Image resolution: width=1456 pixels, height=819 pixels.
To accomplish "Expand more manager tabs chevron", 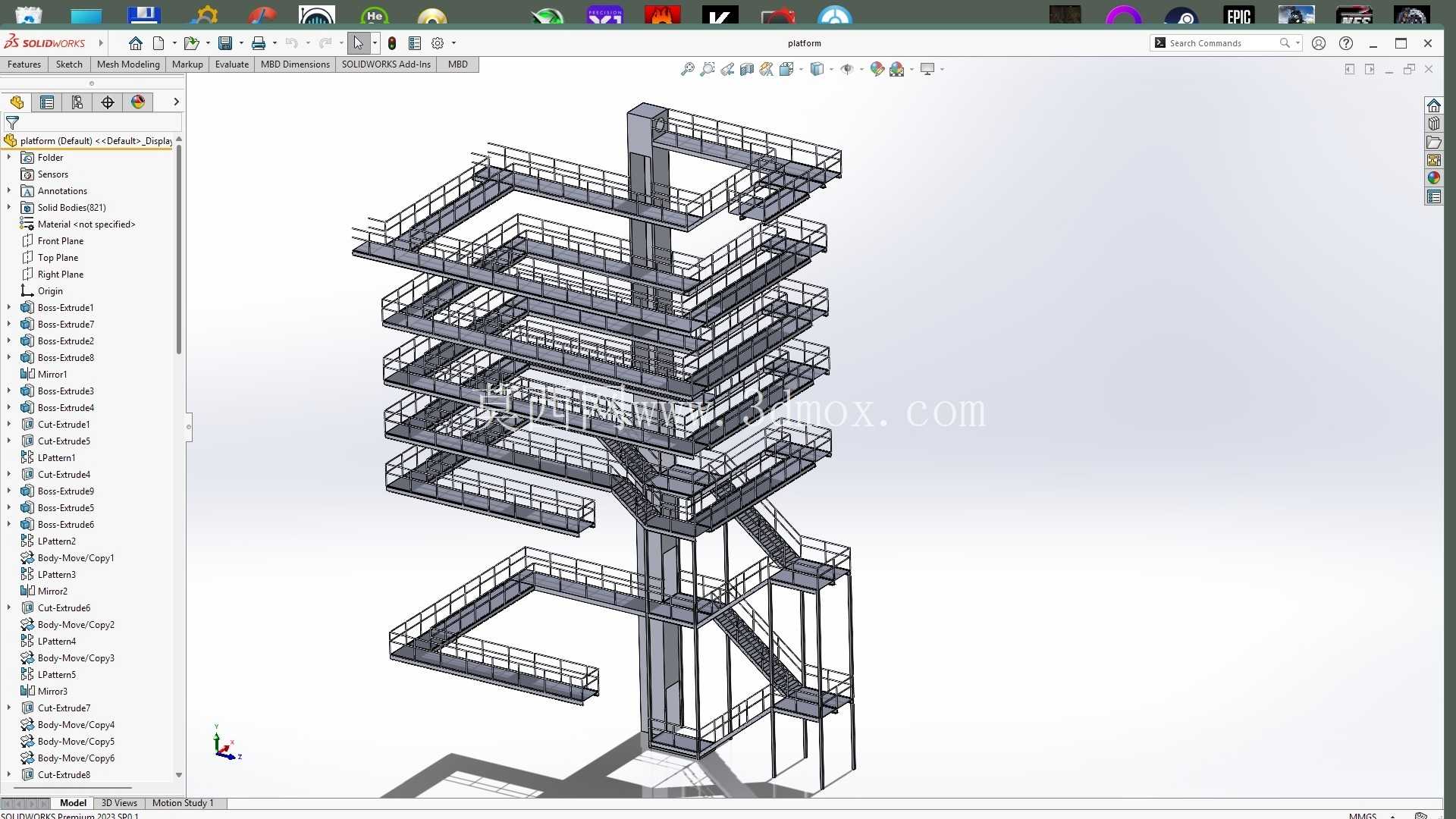I will (x=176, y=102).
